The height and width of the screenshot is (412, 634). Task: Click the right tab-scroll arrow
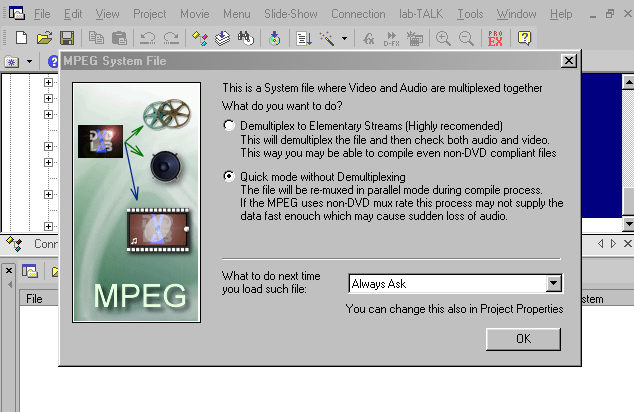[x=613, y=243]
